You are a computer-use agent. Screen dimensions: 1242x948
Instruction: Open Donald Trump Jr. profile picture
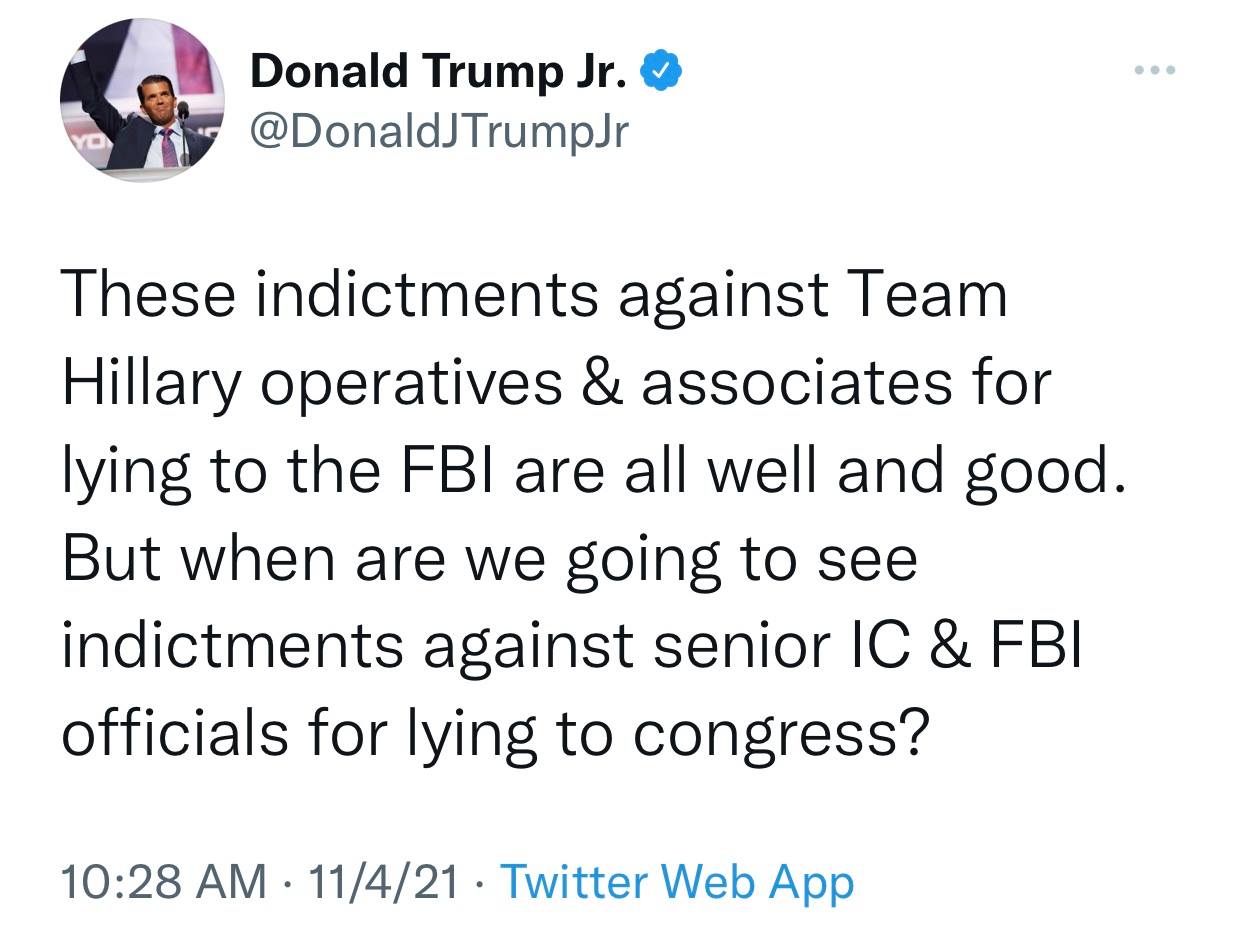(x=143, y=100)
